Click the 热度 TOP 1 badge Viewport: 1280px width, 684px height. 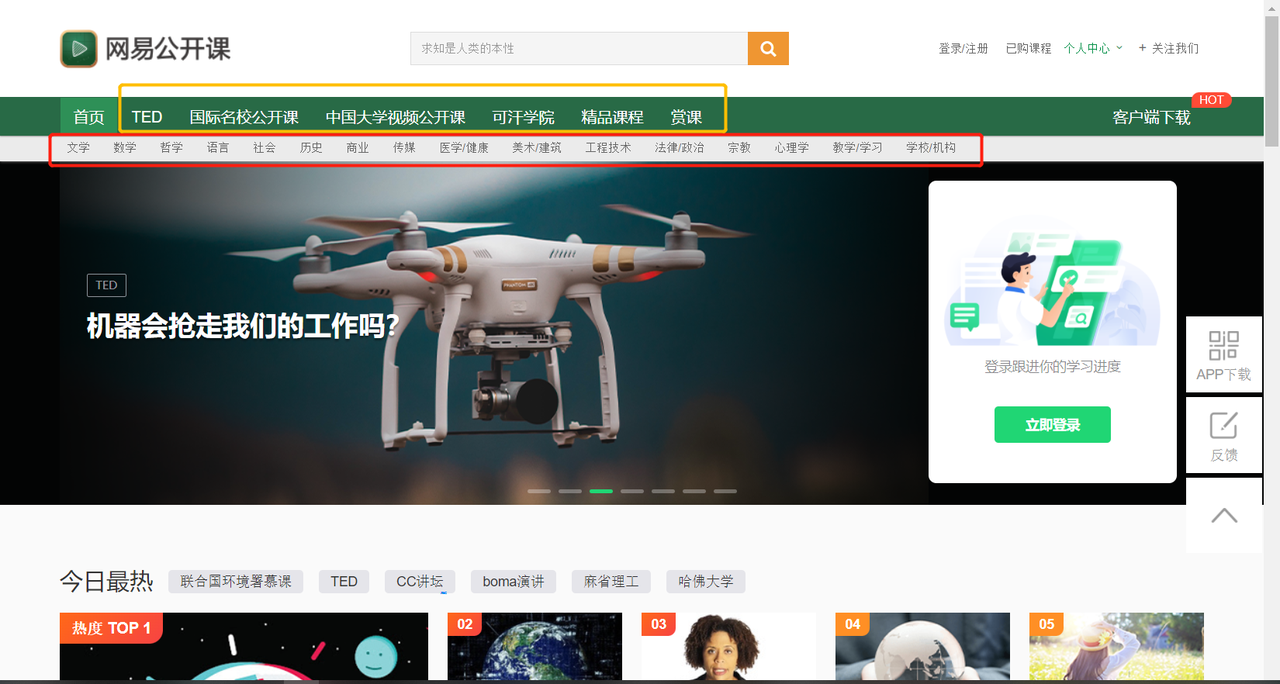[110, 628]
